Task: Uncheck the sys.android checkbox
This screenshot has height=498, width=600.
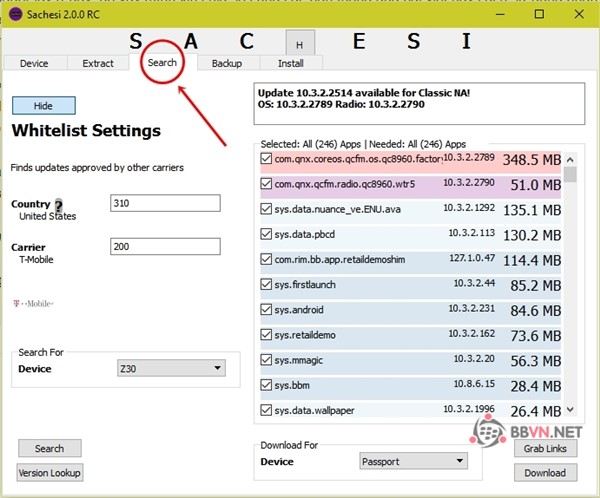Action: (265, 309)
